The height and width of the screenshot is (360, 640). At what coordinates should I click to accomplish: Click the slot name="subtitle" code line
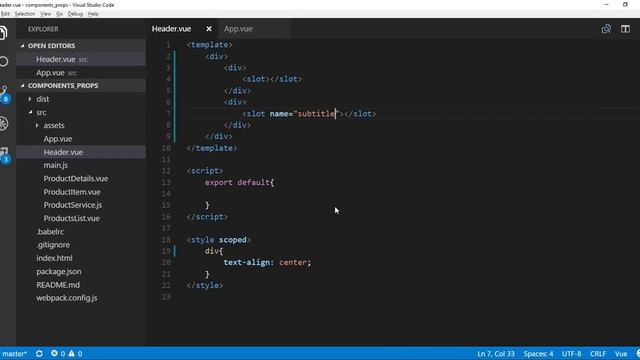(x=309, y=114)
